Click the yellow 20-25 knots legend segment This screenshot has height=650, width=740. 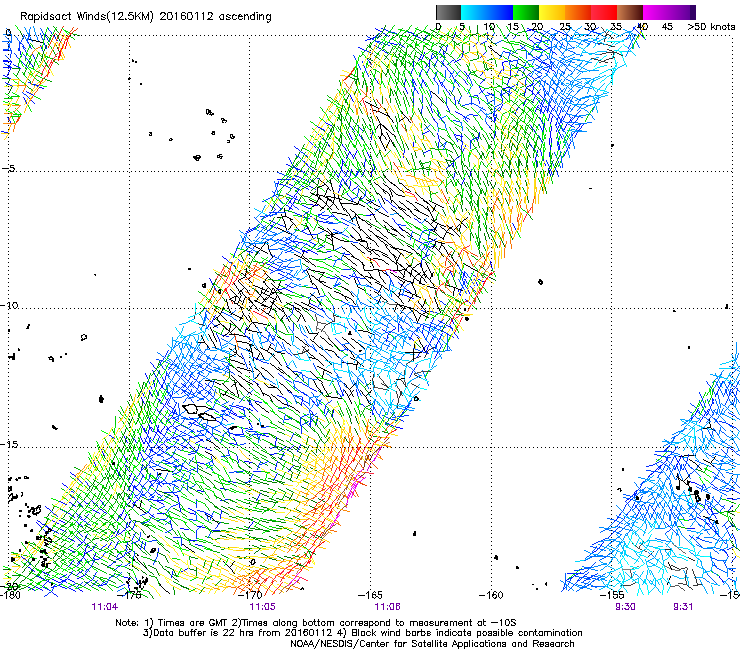pyautogui.click(x=552, y=12)
